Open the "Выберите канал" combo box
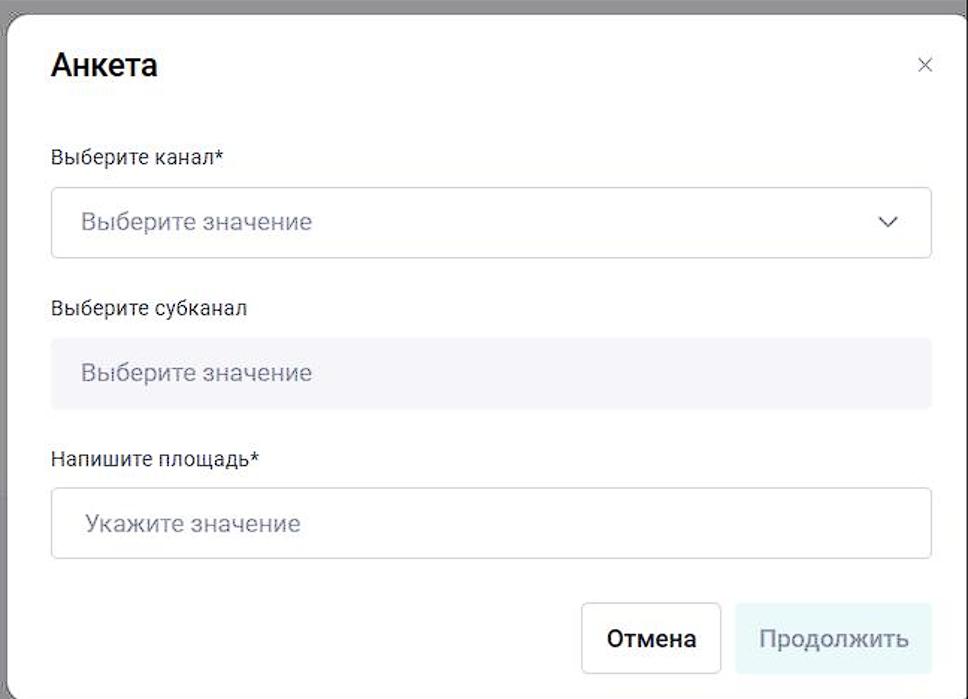The height and width of the screenshot is (699, 968). point(490,222)
